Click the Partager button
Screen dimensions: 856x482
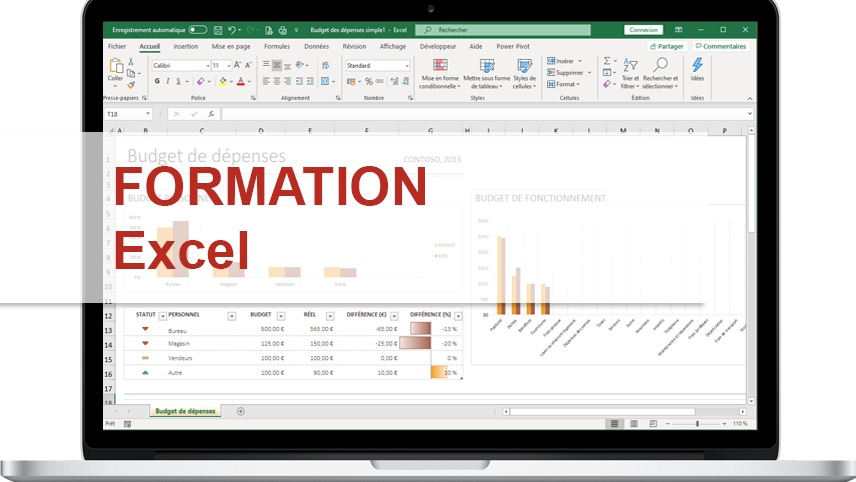click(667, 46)
